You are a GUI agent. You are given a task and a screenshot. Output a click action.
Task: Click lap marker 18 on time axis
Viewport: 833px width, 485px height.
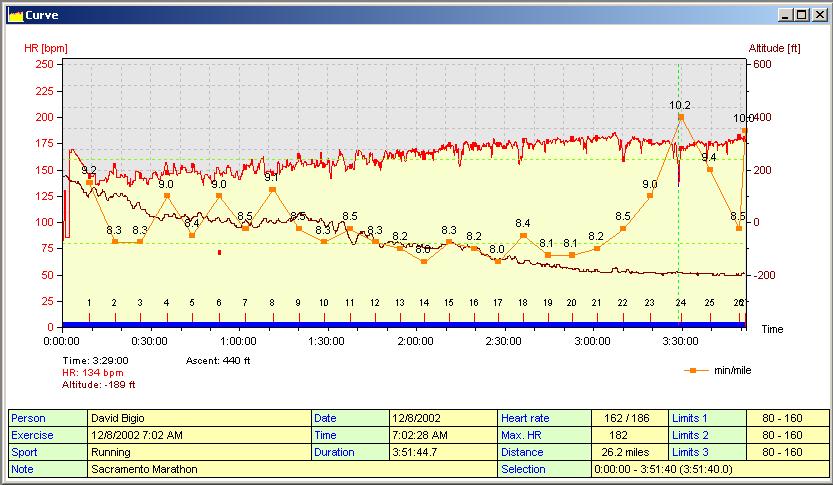523,303
